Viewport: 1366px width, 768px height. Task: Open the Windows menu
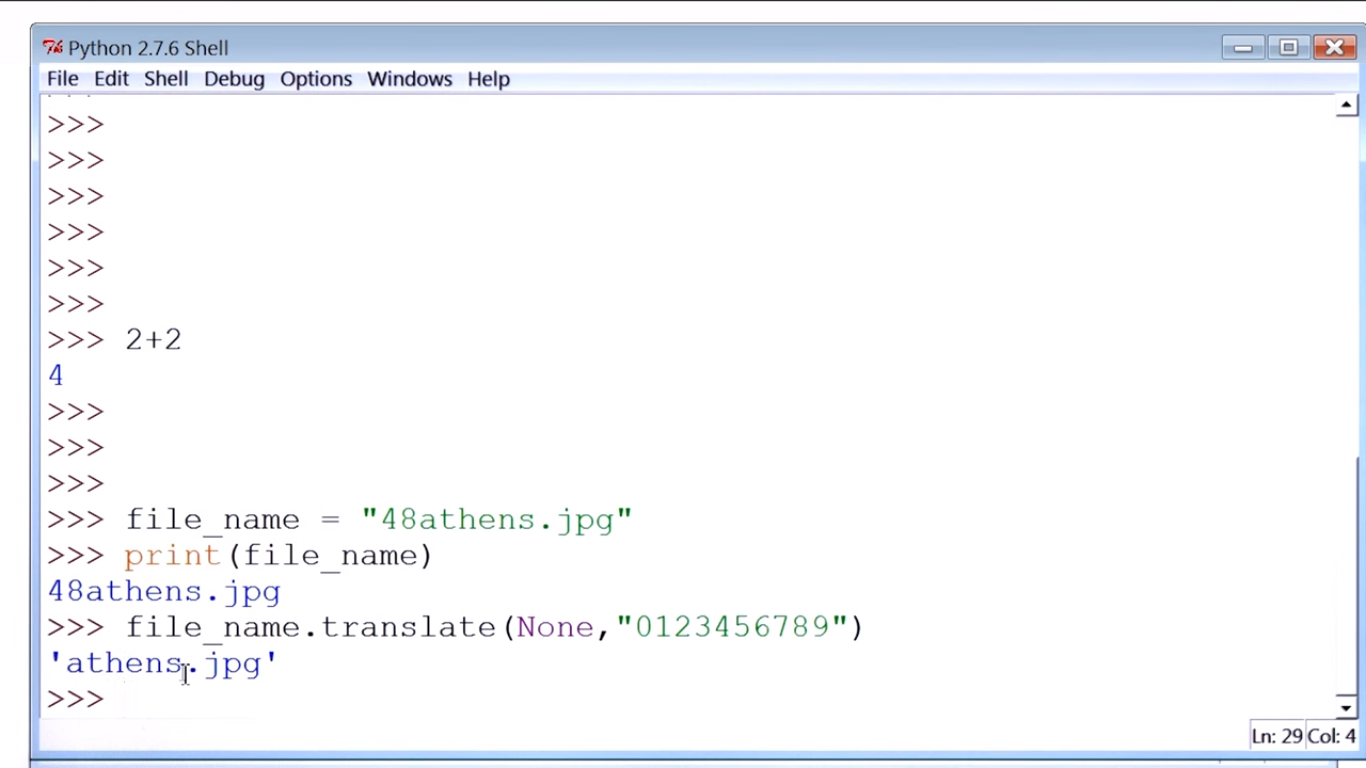tap(409, 79)
